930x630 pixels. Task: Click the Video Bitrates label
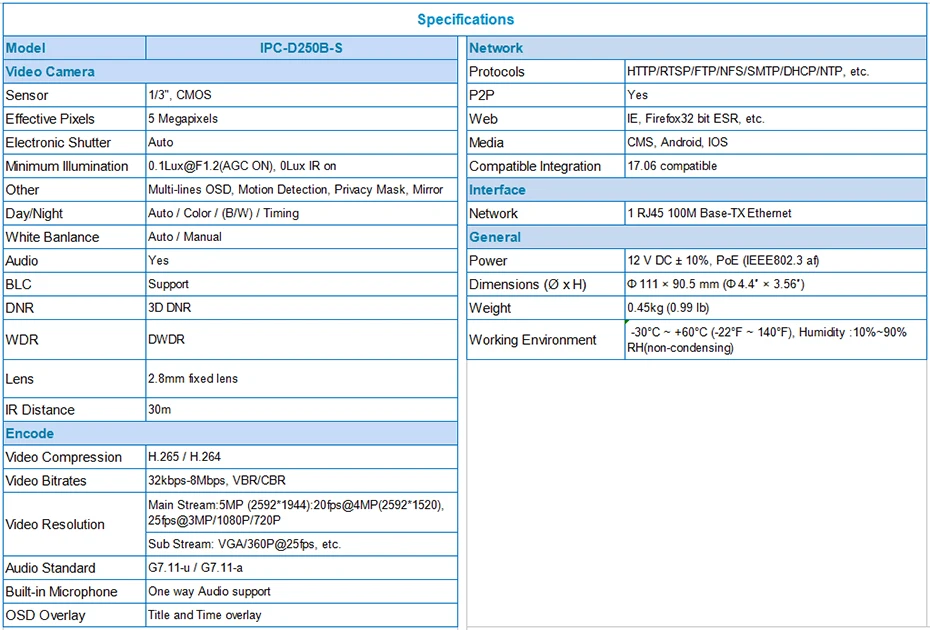coord(46,481)
